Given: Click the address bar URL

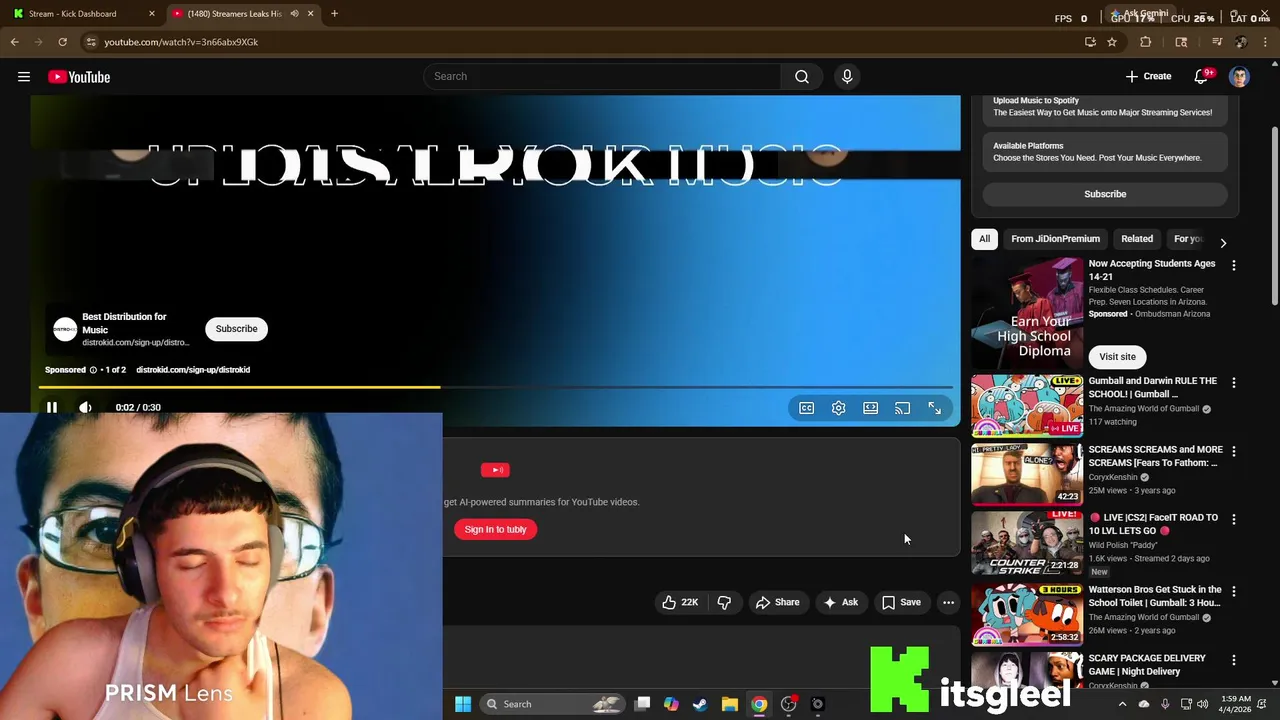Looking at the screenshot, I should click(x=181, y=42).
